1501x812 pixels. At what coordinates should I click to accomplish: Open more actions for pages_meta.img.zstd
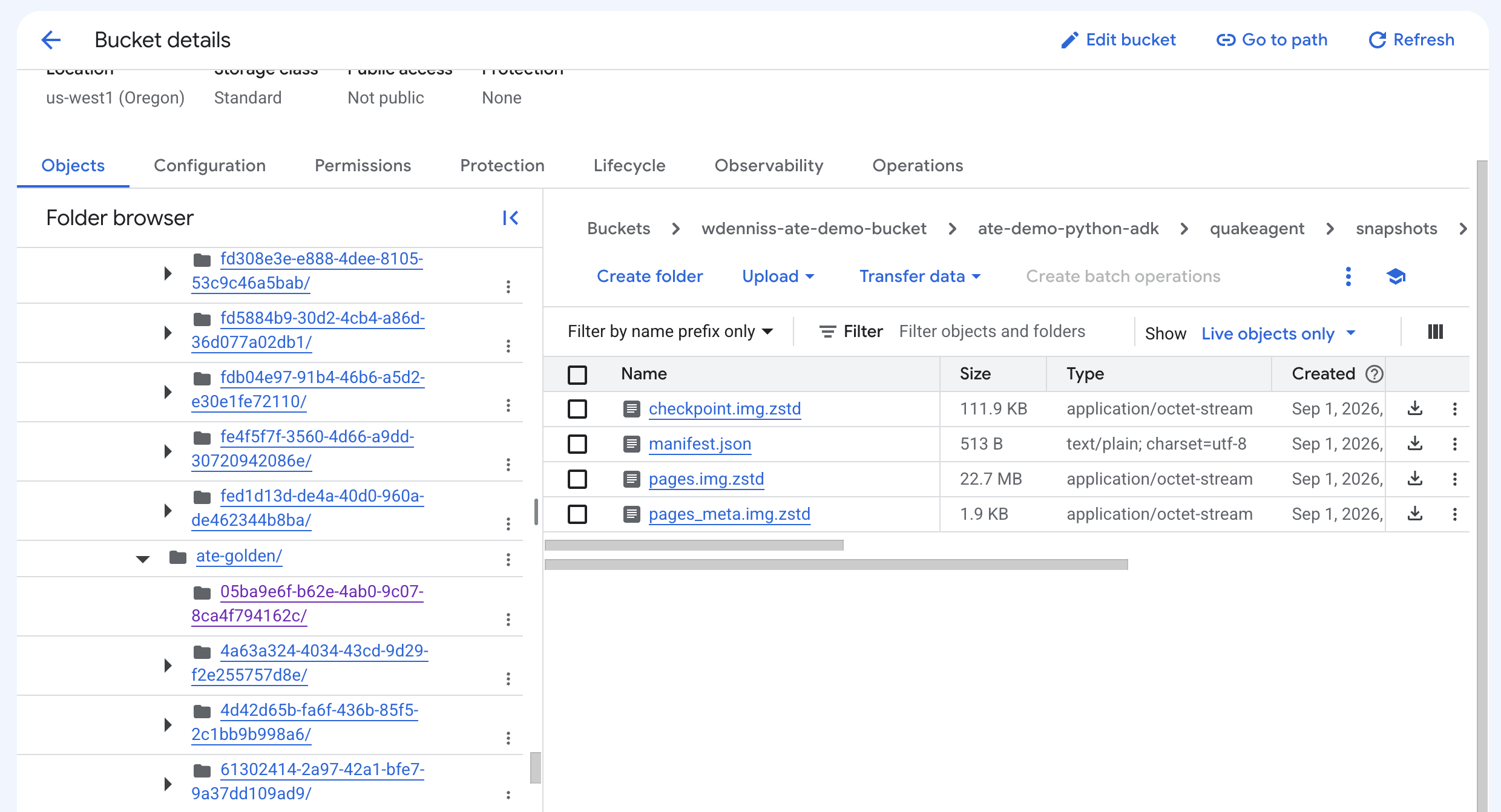[x=1454, y=514]
